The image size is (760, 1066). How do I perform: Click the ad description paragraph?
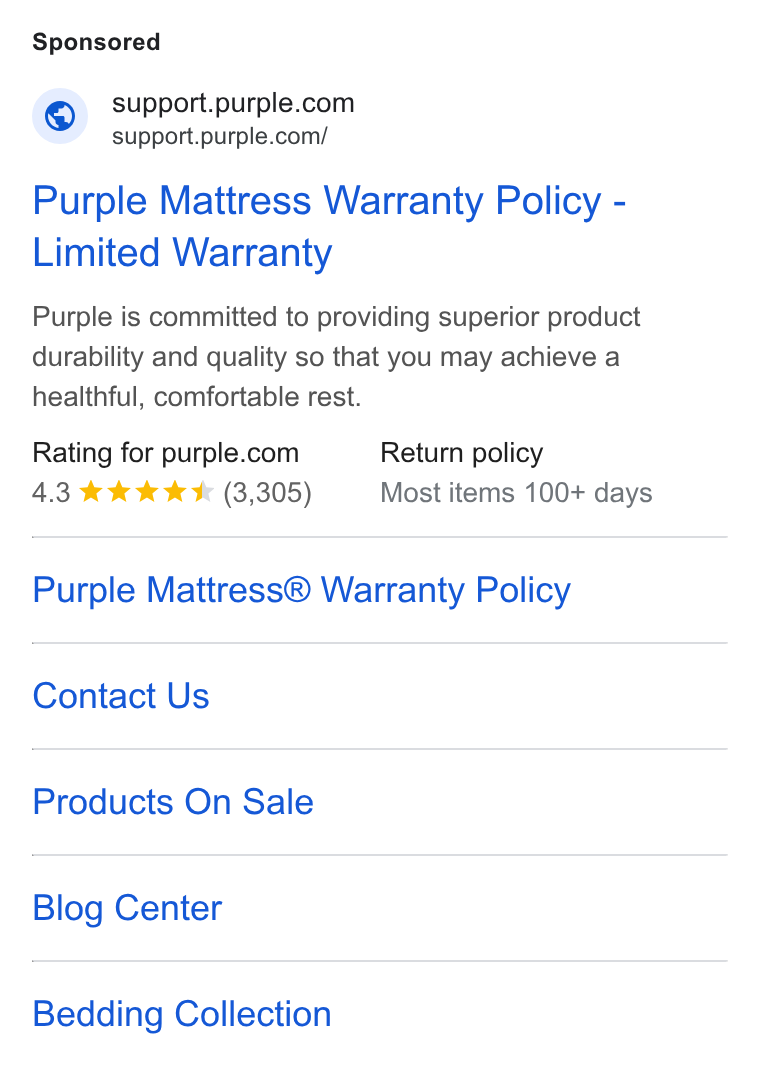(336, 357)
